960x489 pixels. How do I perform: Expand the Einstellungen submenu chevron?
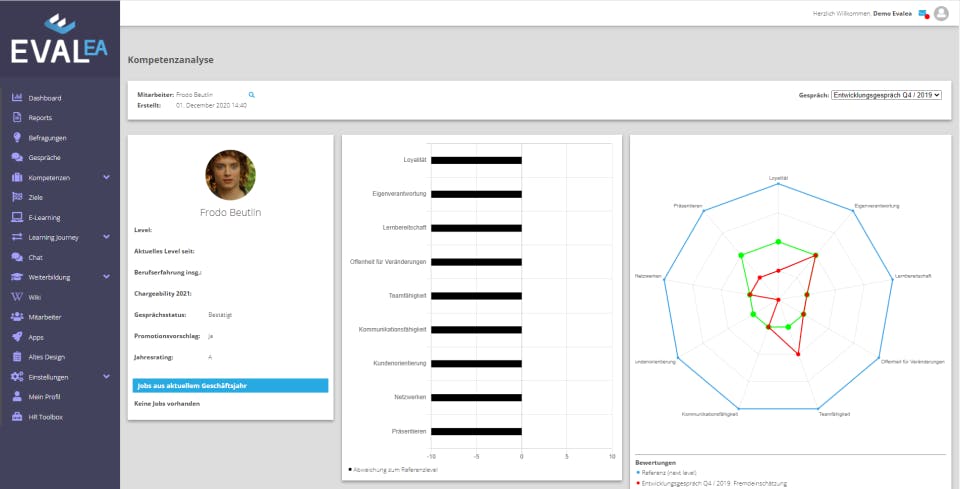[x=107, y=376]
